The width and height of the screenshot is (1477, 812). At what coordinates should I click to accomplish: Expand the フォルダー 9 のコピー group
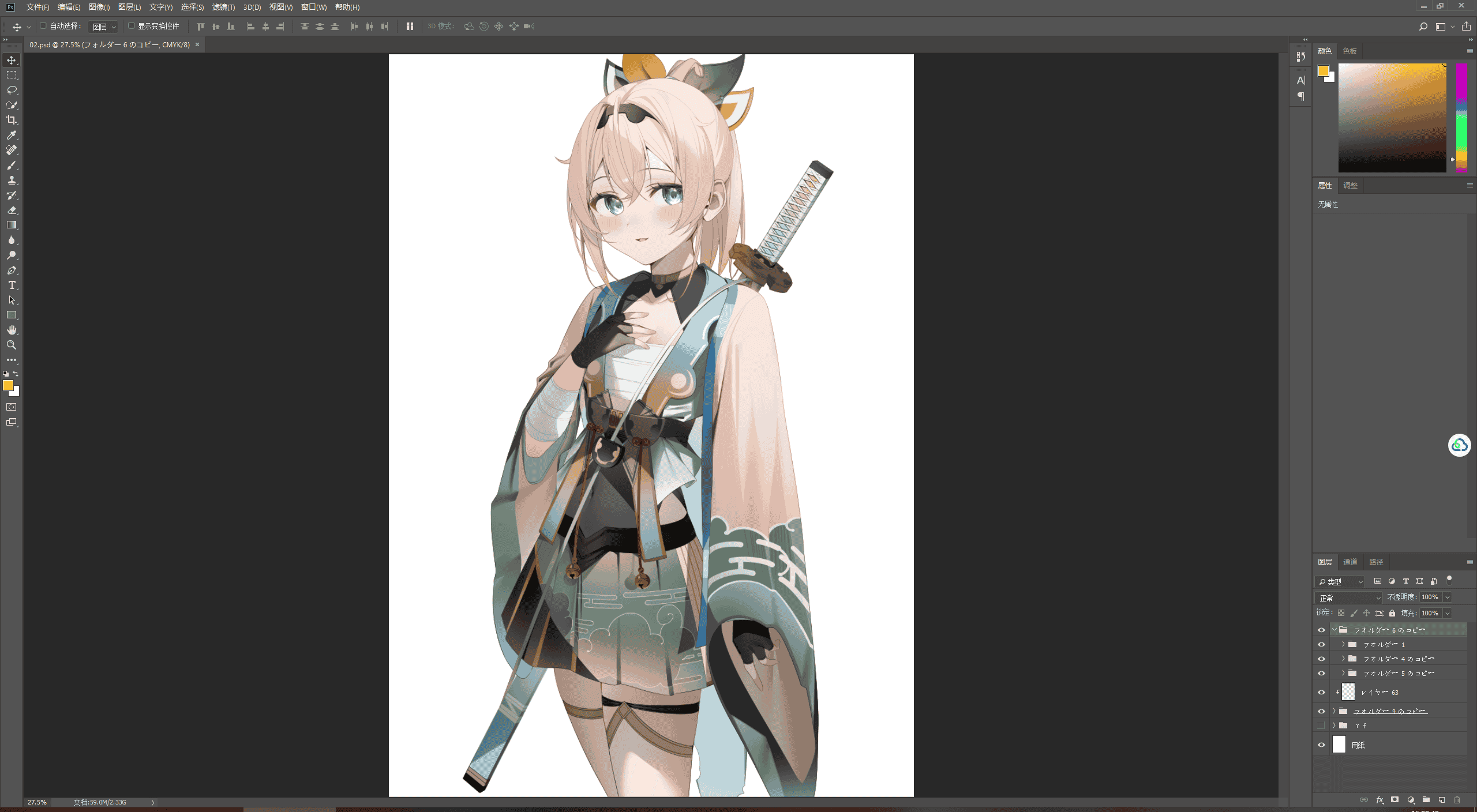[x=1334, y=711]
